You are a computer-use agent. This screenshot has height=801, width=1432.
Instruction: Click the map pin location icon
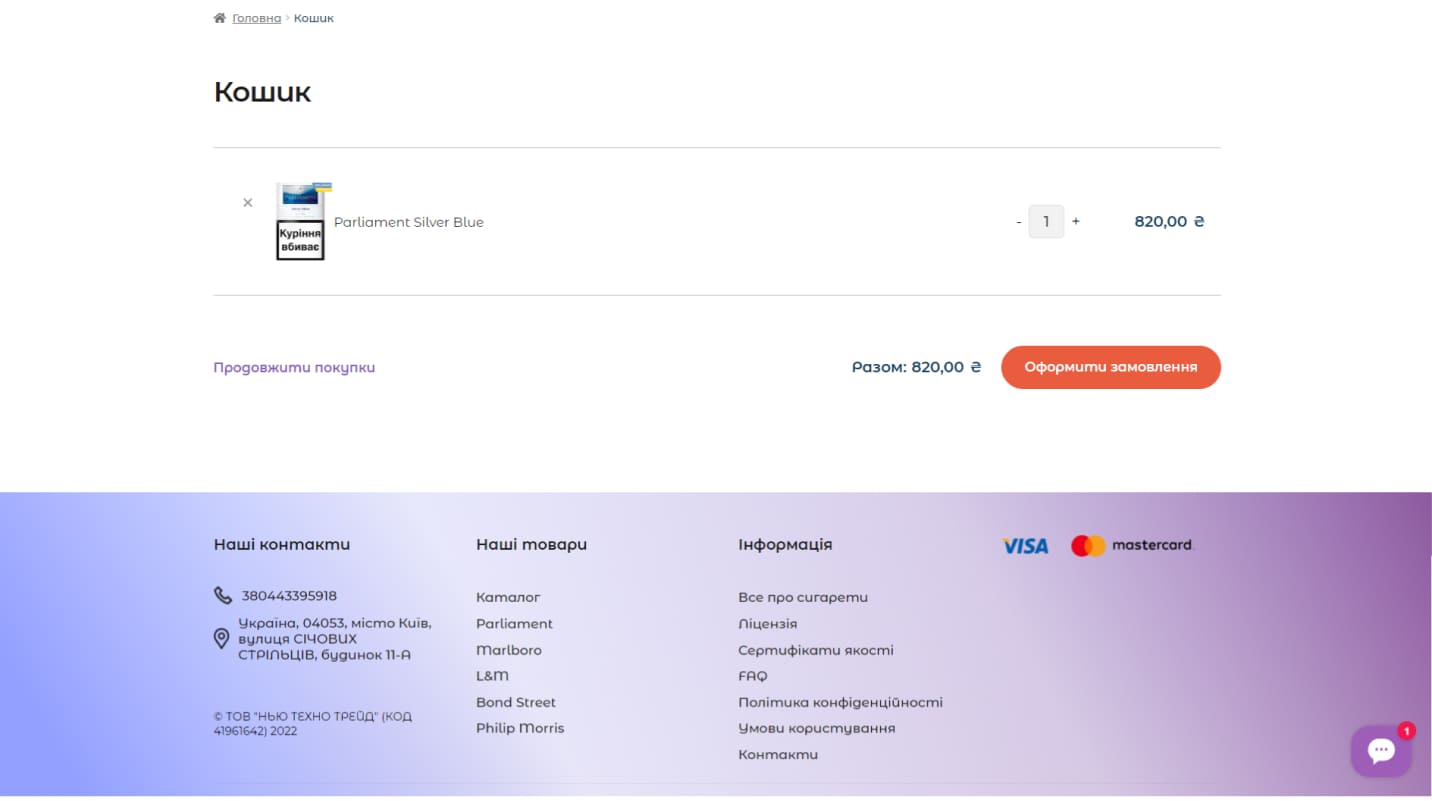click(222, 638)
